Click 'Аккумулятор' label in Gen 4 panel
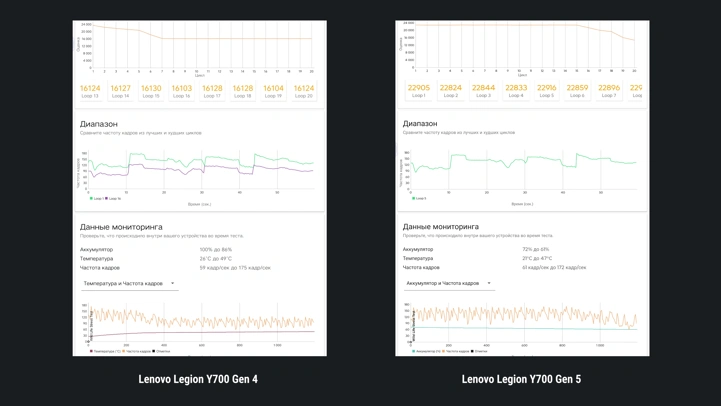Screen dimensions: 721x406 tap(96, 250)
